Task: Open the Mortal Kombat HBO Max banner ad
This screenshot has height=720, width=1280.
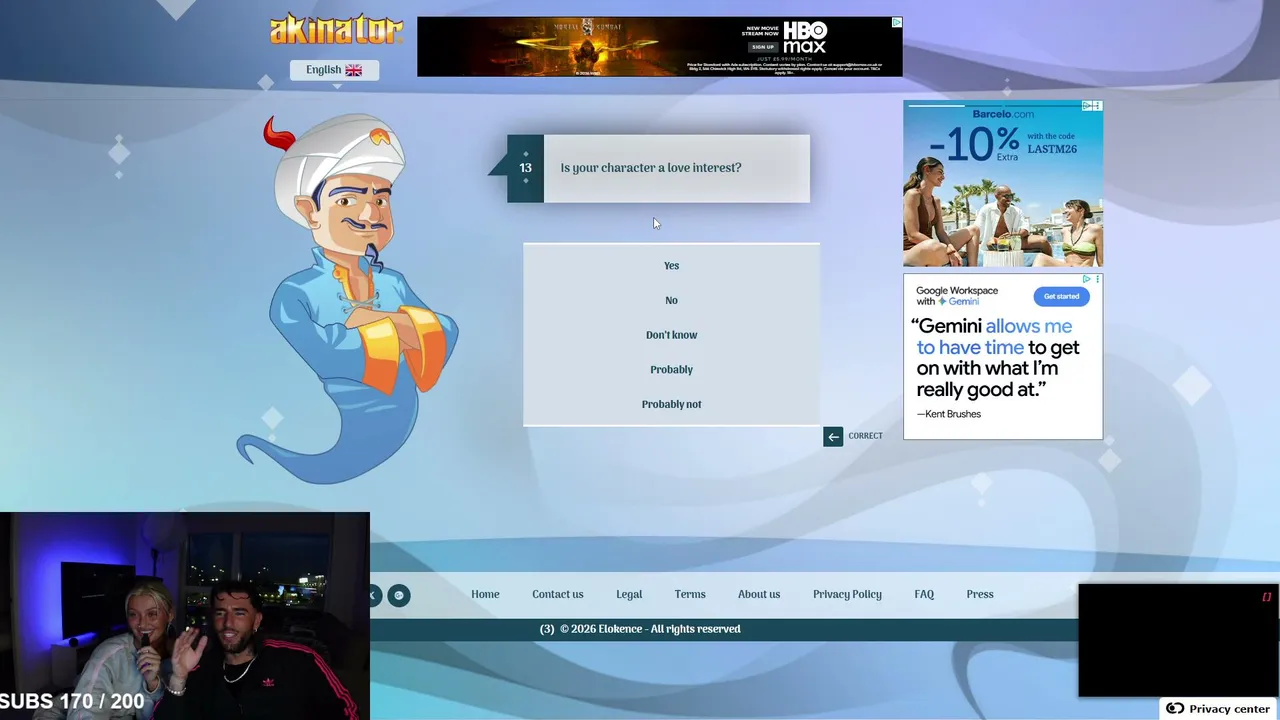Action: point(660,46)
